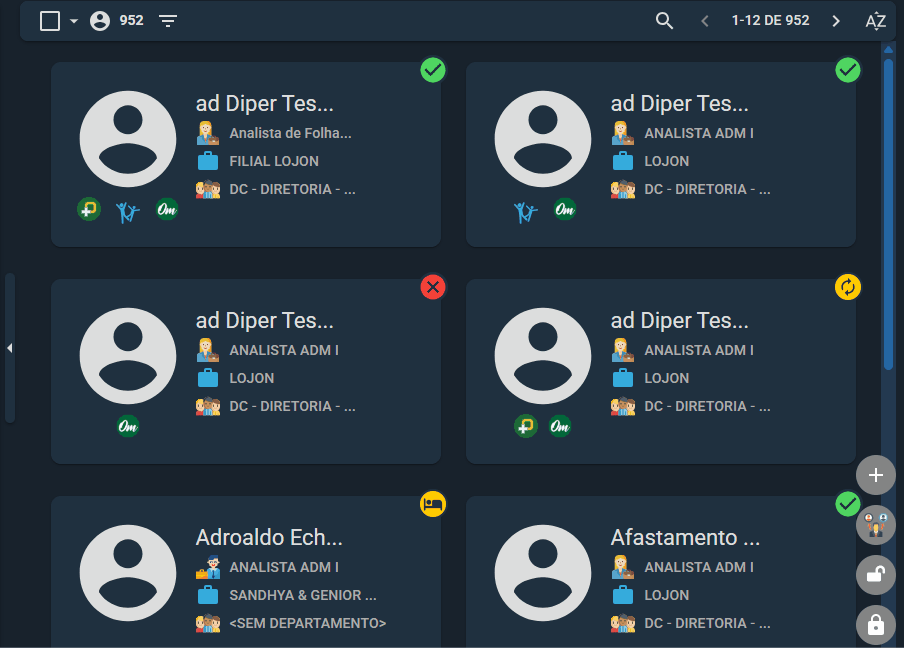Open the search magnifier icon
This screenshot has width=904, height=648.
664,21
